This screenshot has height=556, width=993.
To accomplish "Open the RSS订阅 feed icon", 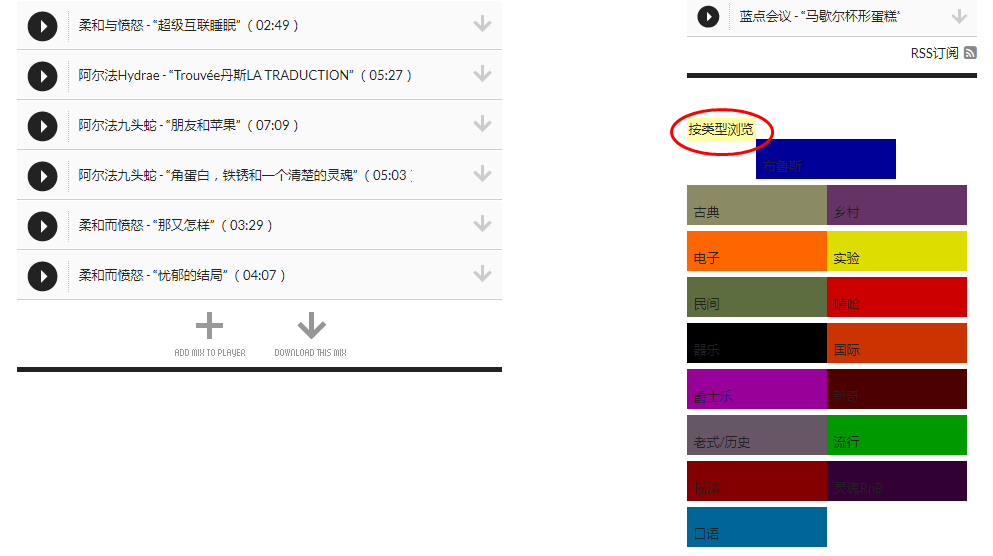I will click(x=970, y=53).
